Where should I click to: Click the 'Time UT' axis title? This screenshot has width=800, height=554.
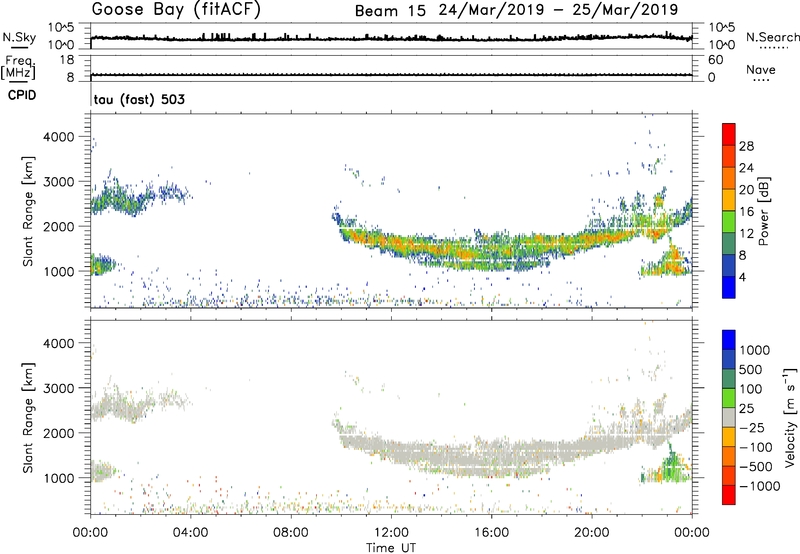pyautogui.click(x=391, y=547)
